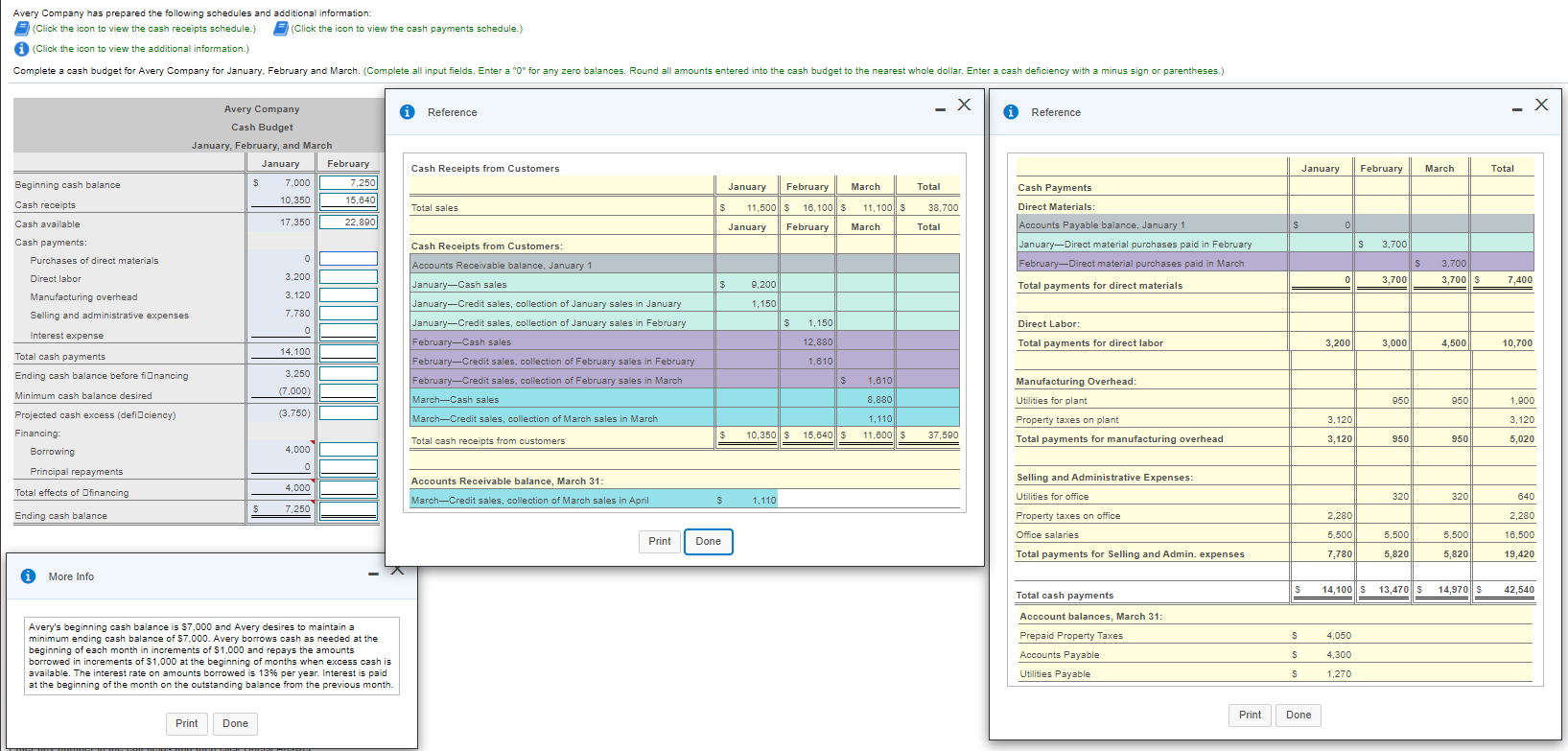
Task: Click March—Cash sales row label
Action: click(x=456, y=400)
